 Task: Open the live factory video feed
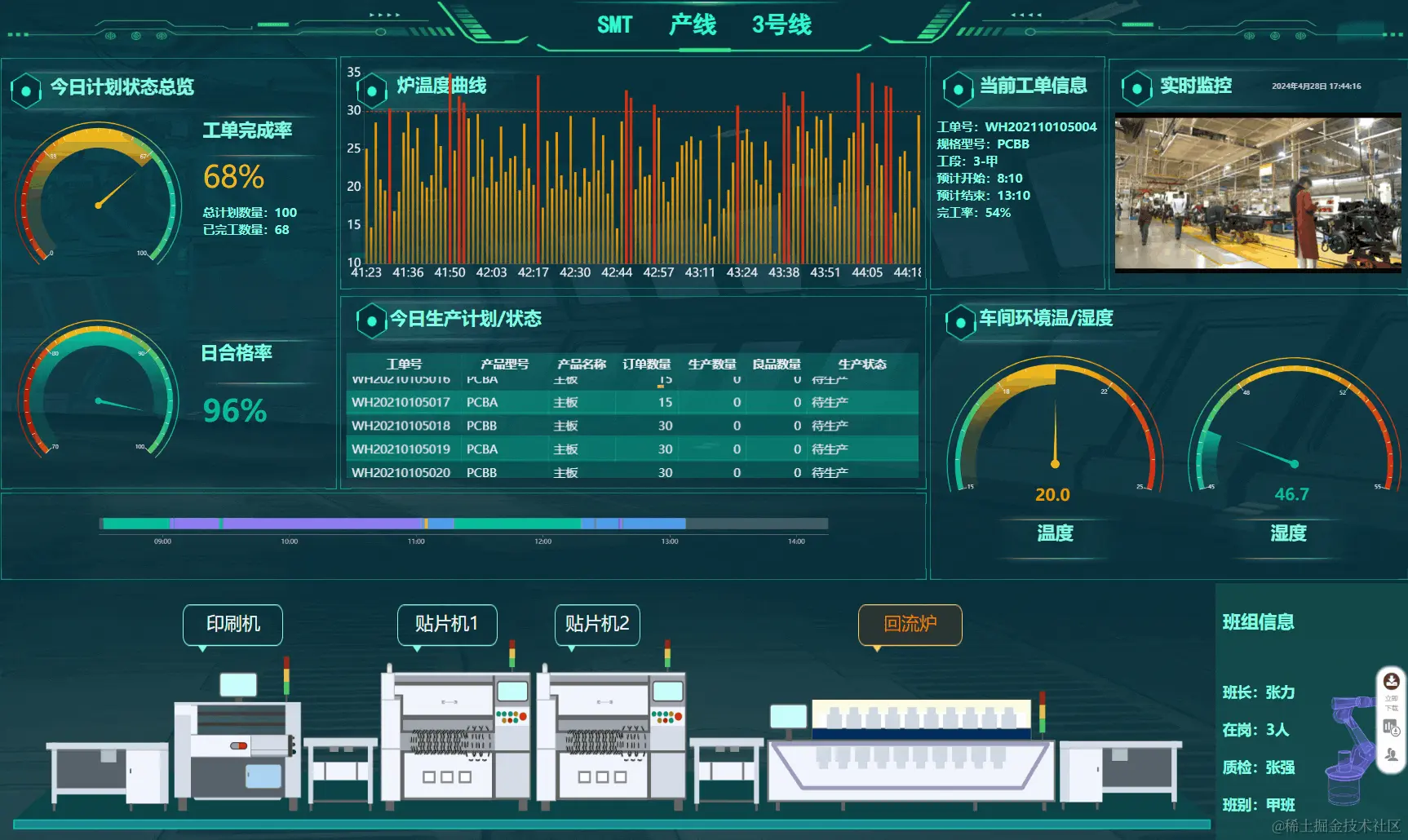(x=1258, y=193)
